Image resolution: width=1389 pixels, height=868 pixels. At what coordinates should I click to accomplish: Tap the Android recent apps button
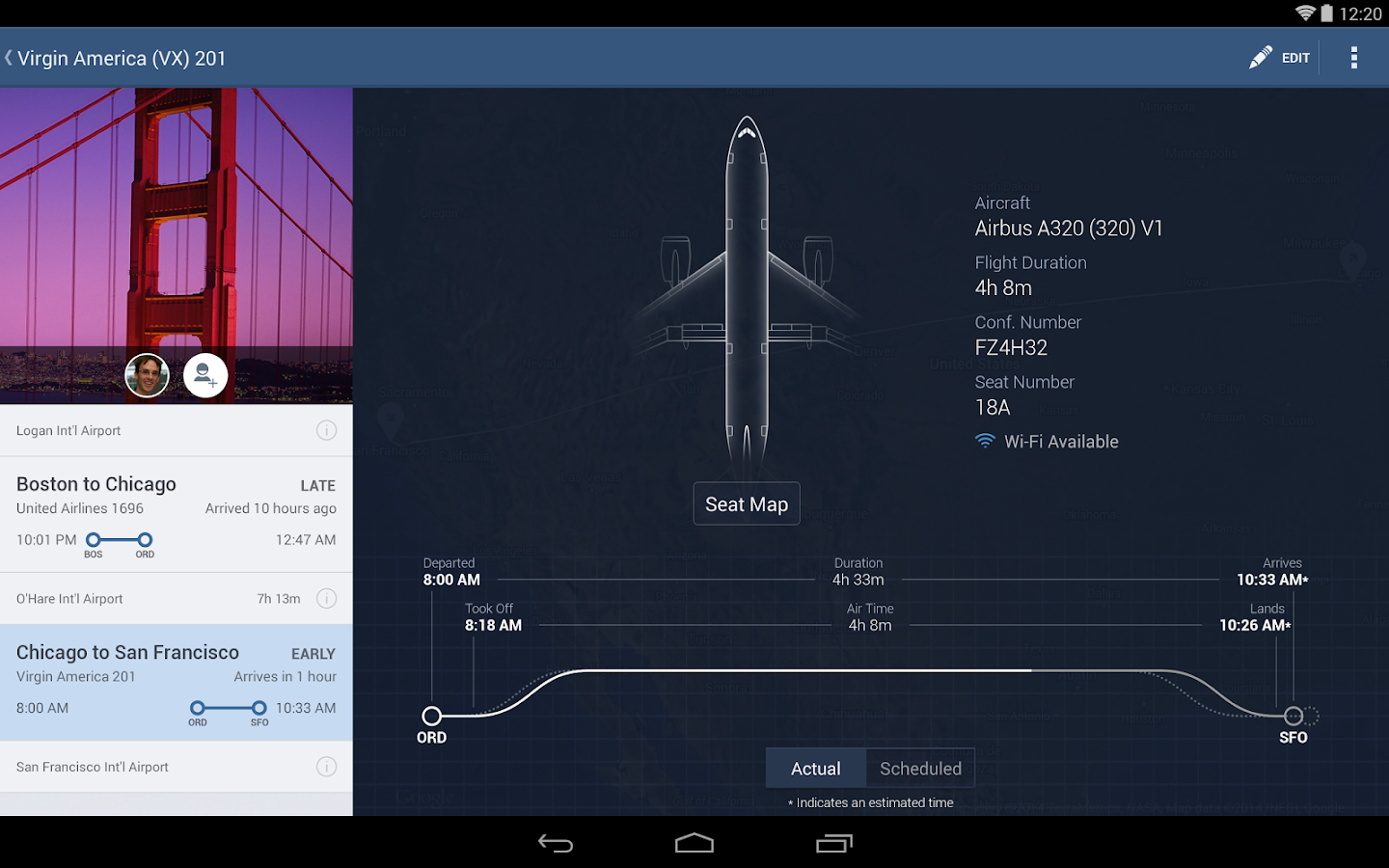(833, 843)
